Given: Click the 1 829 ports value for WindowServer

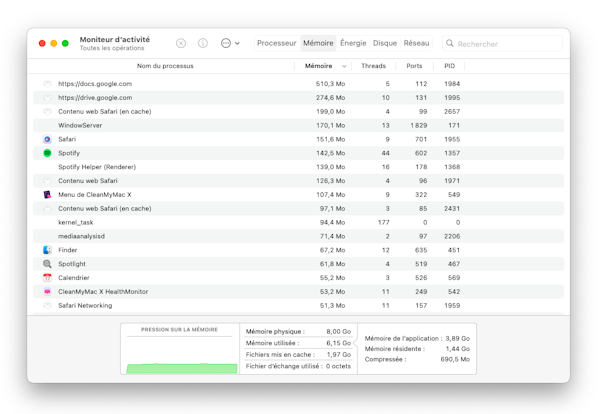Looking at the screenshot, I should point(419,125).
